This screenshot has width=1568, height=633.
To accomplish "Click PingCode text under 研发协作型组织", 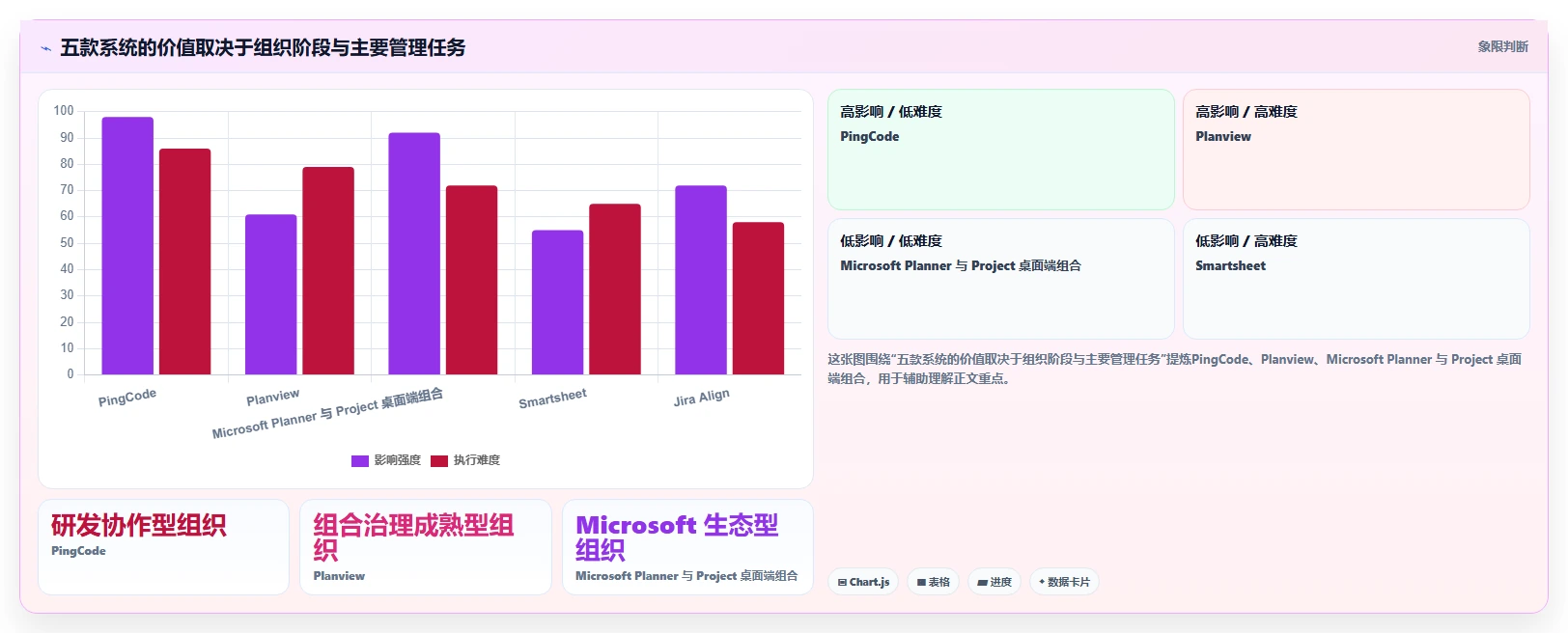I will [78, 551].
